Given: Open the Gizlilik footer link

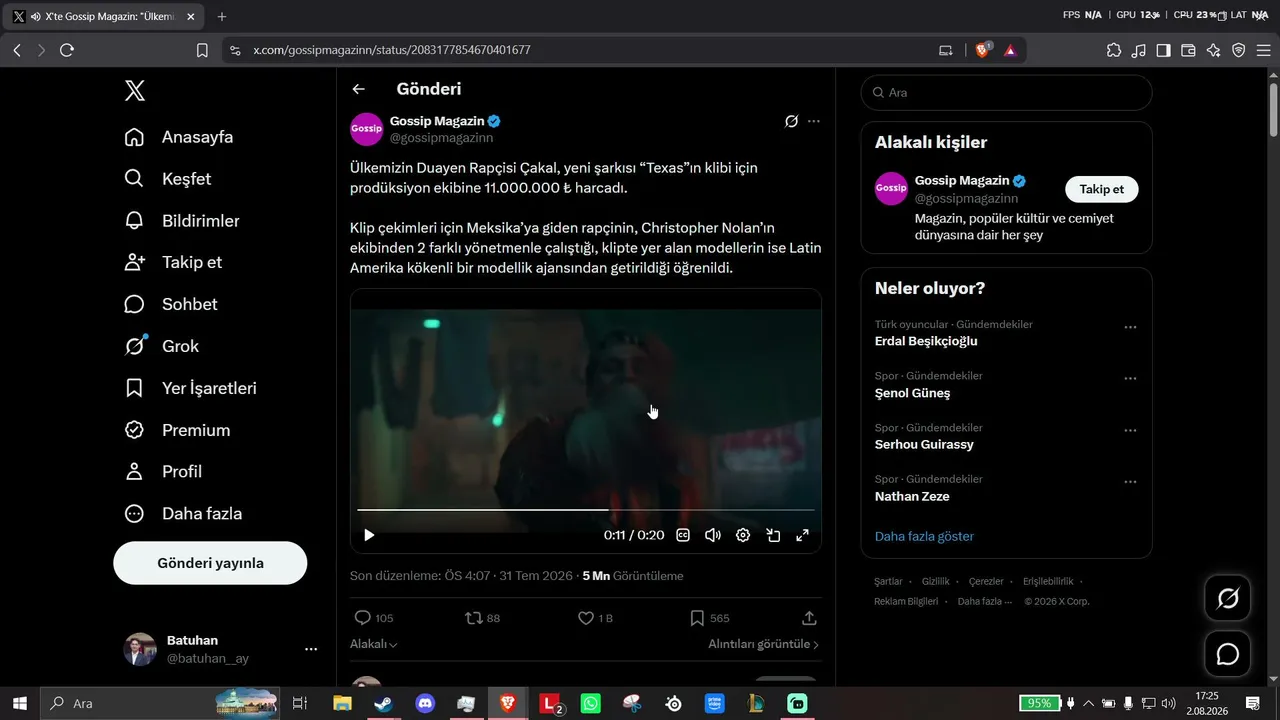Looking at the screenshot, I should 936,581.
